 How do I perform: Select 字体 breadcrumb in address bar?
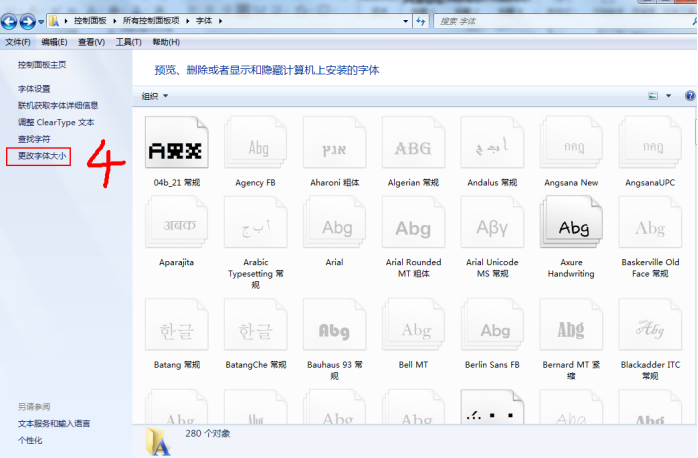204,20
